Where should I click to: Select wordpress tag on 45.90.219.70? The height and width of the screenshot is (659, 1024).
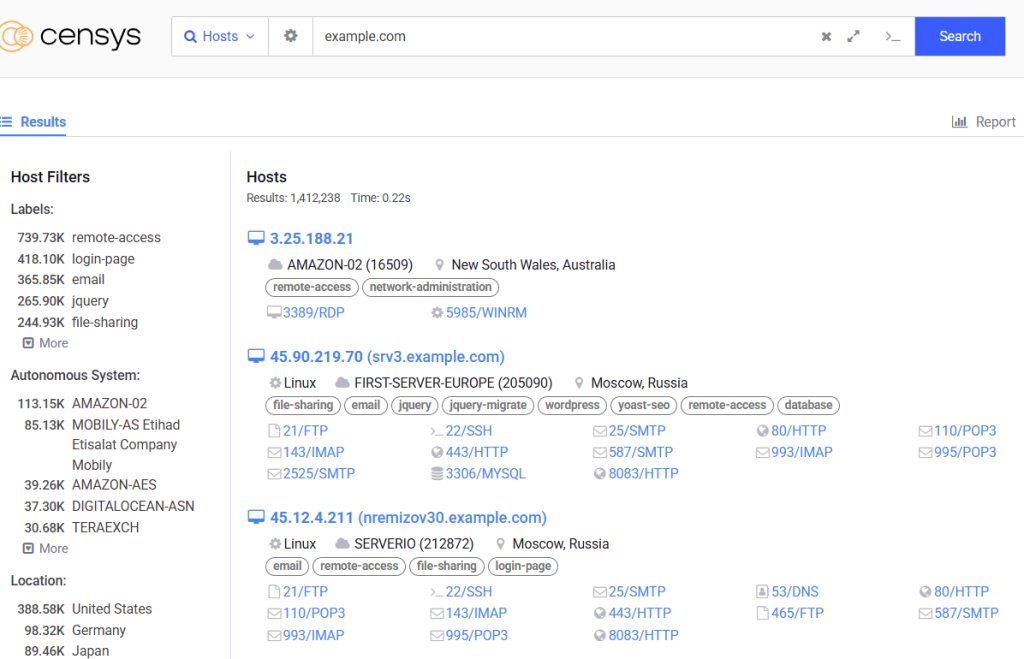tap(572, 406)
